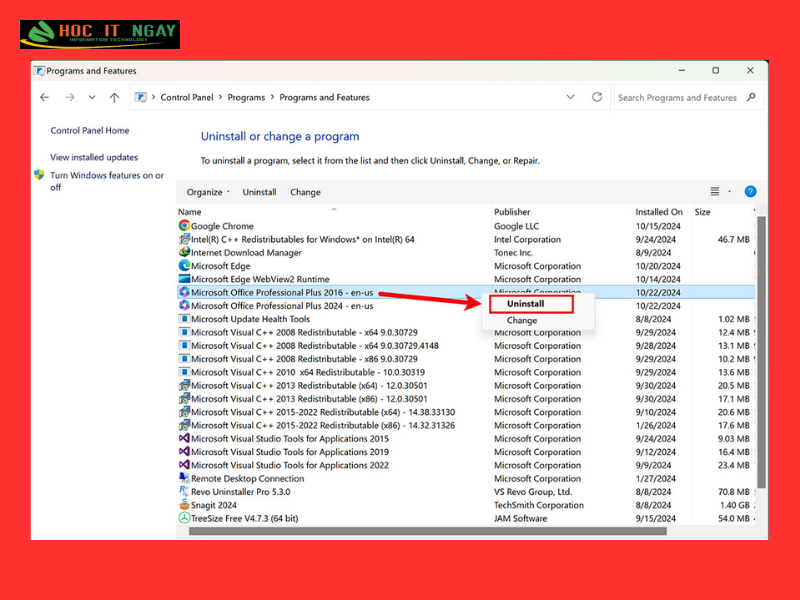Viewport: 800px width, 600px height.
Task: Click the Forward navigation arrow
Action: (x=70, y=97)
